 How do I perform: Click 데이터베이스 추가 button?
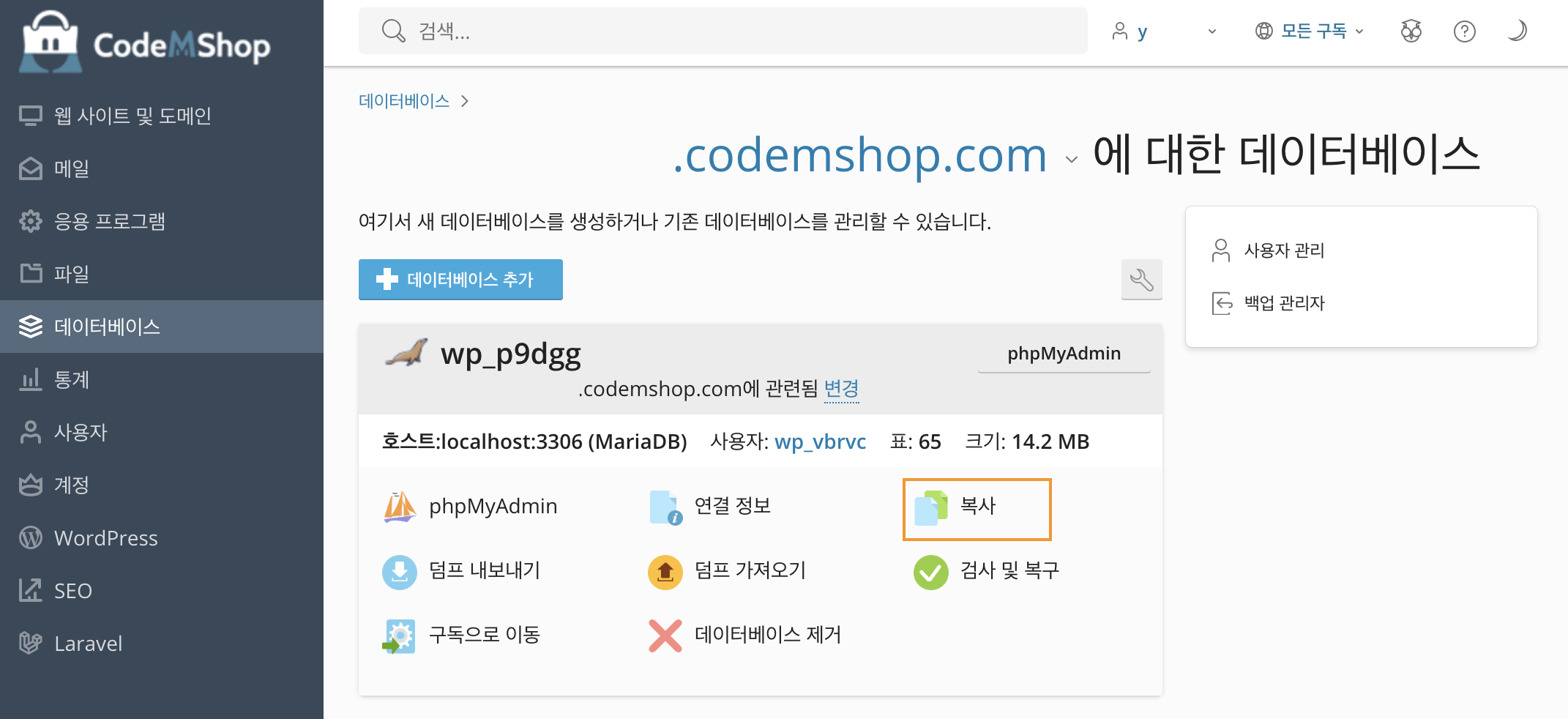coord(460,280)
